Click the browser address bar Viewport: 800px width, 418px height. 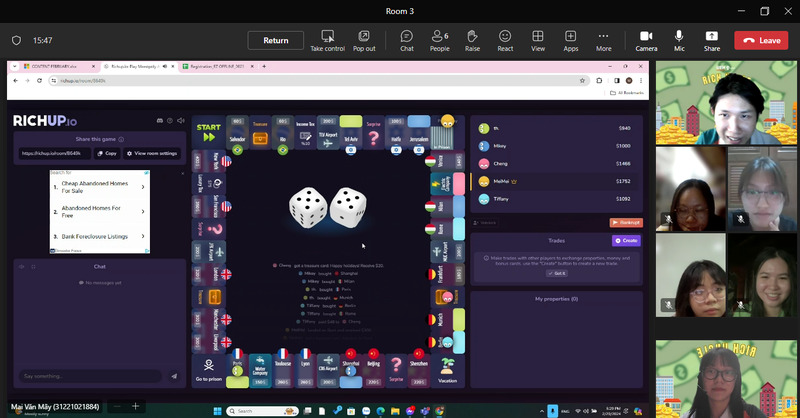click(319, 81)
